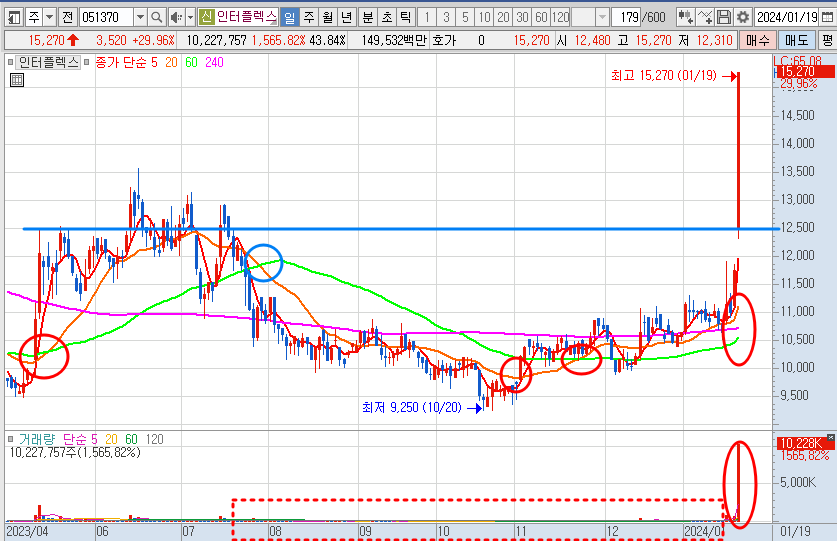Click the volume value 10,227,757 in the info bar
The image size is (837, 541).
[x=217, y=40]
